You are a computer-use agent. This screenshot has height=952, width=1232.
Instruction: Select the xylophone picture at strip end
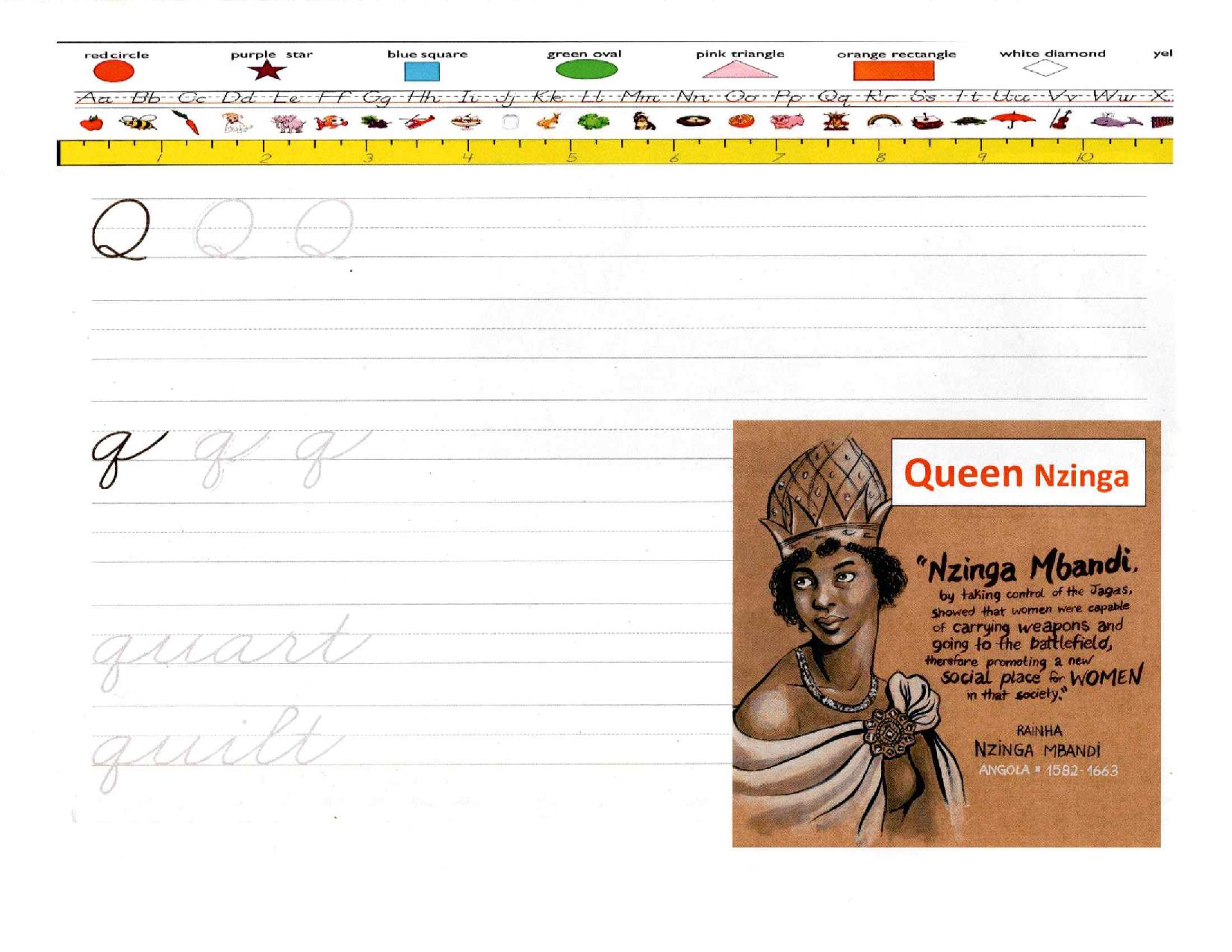tap(1163, 122)
